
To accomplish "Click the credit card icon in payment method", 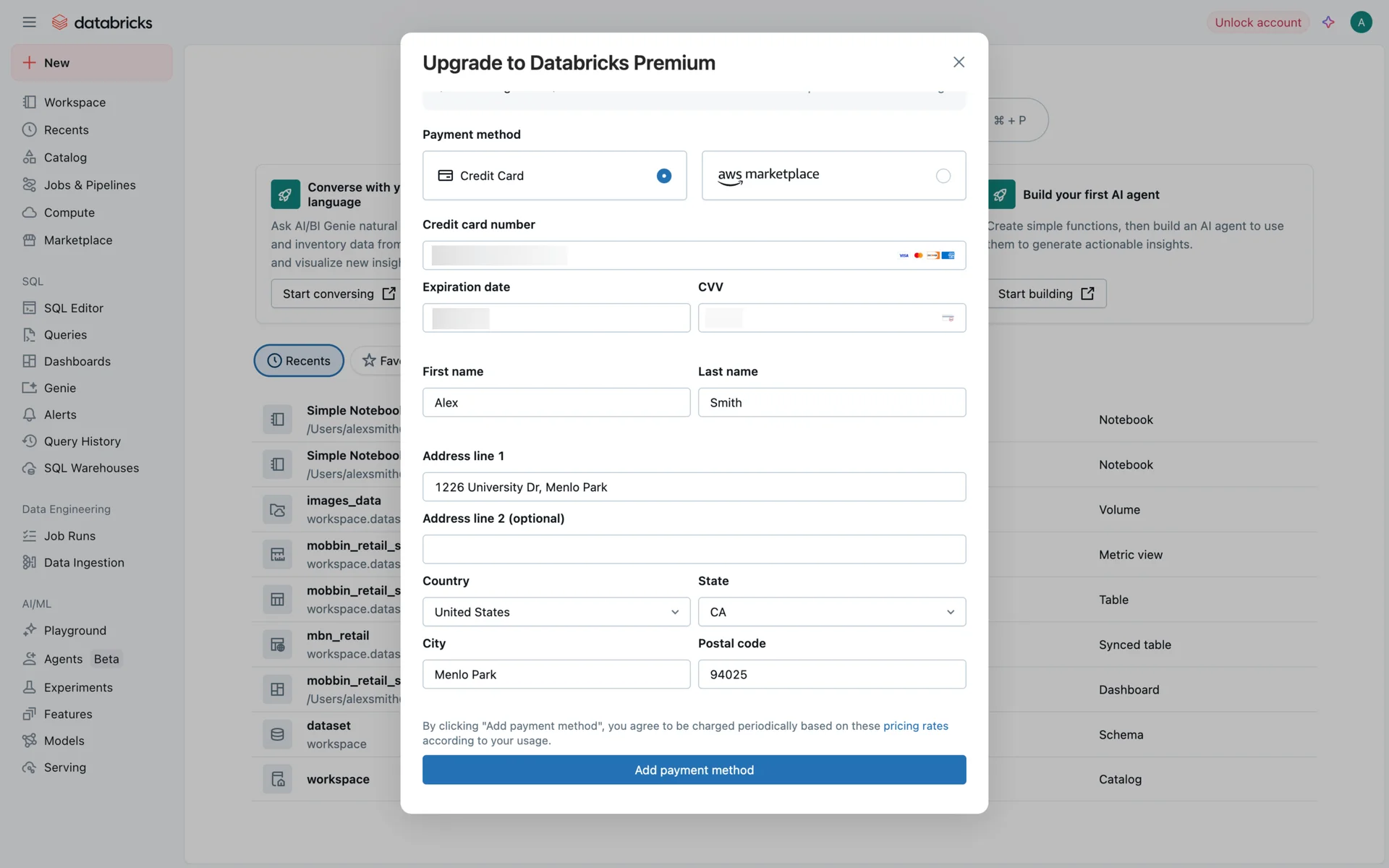I will [x=446, y=176].
